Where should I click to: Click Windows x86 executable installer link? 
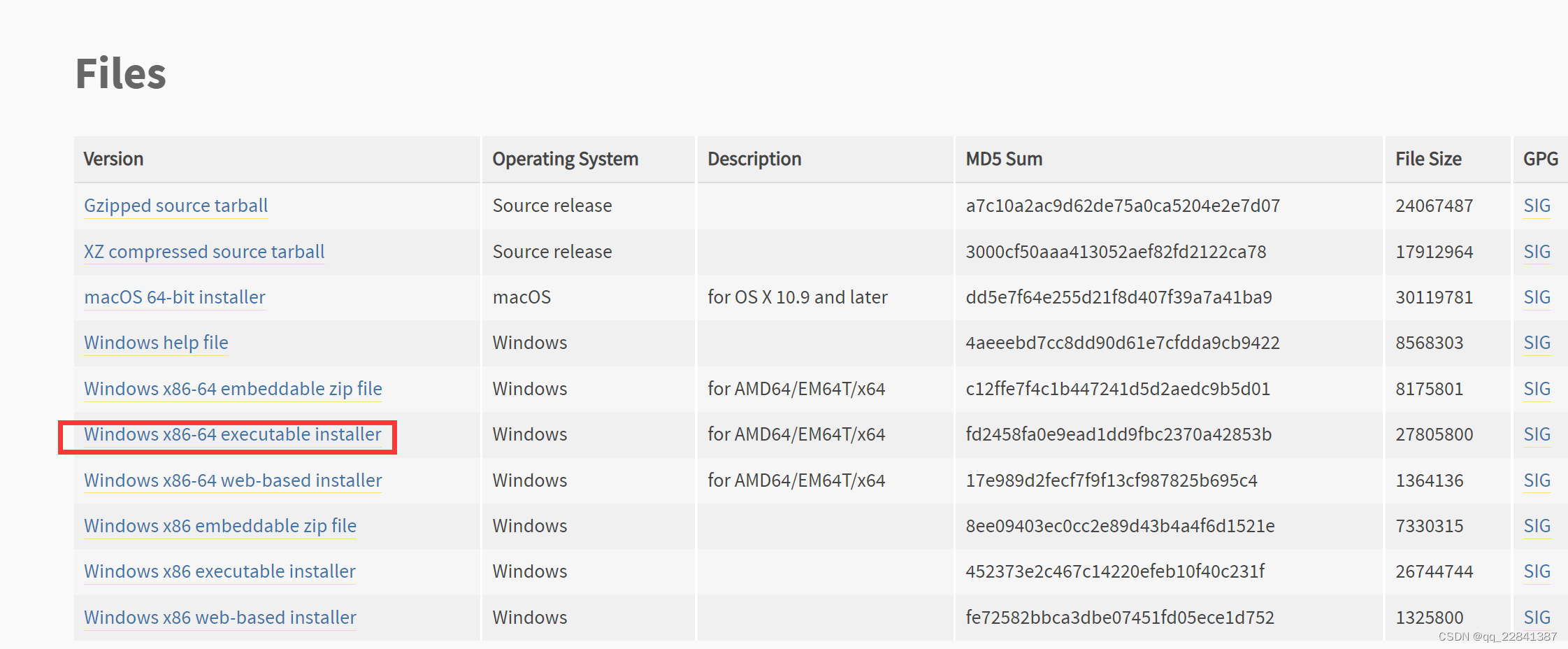tap(220, 571)
